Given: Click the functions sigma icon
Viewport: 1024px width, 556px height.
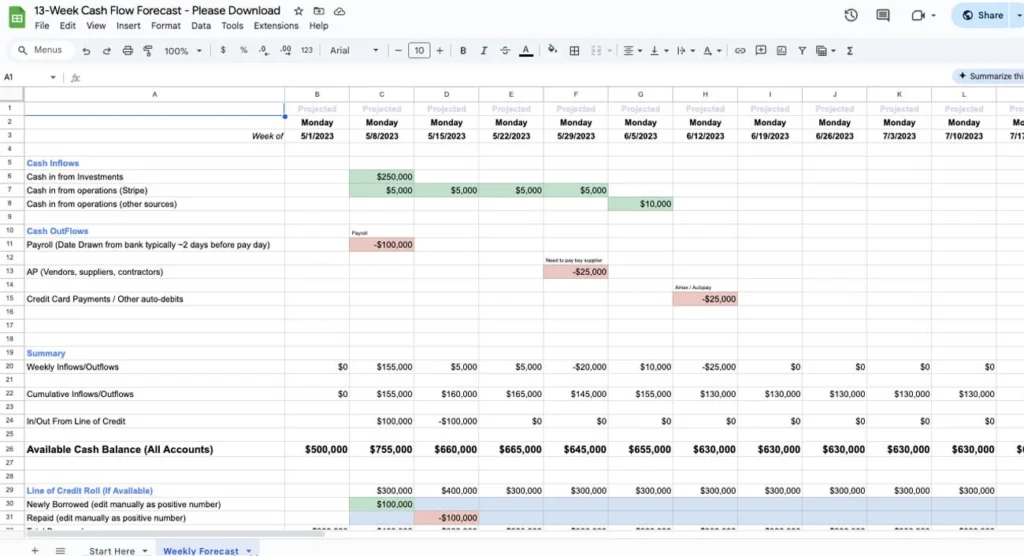Looking at the screenshot, I should click(850, 50).
